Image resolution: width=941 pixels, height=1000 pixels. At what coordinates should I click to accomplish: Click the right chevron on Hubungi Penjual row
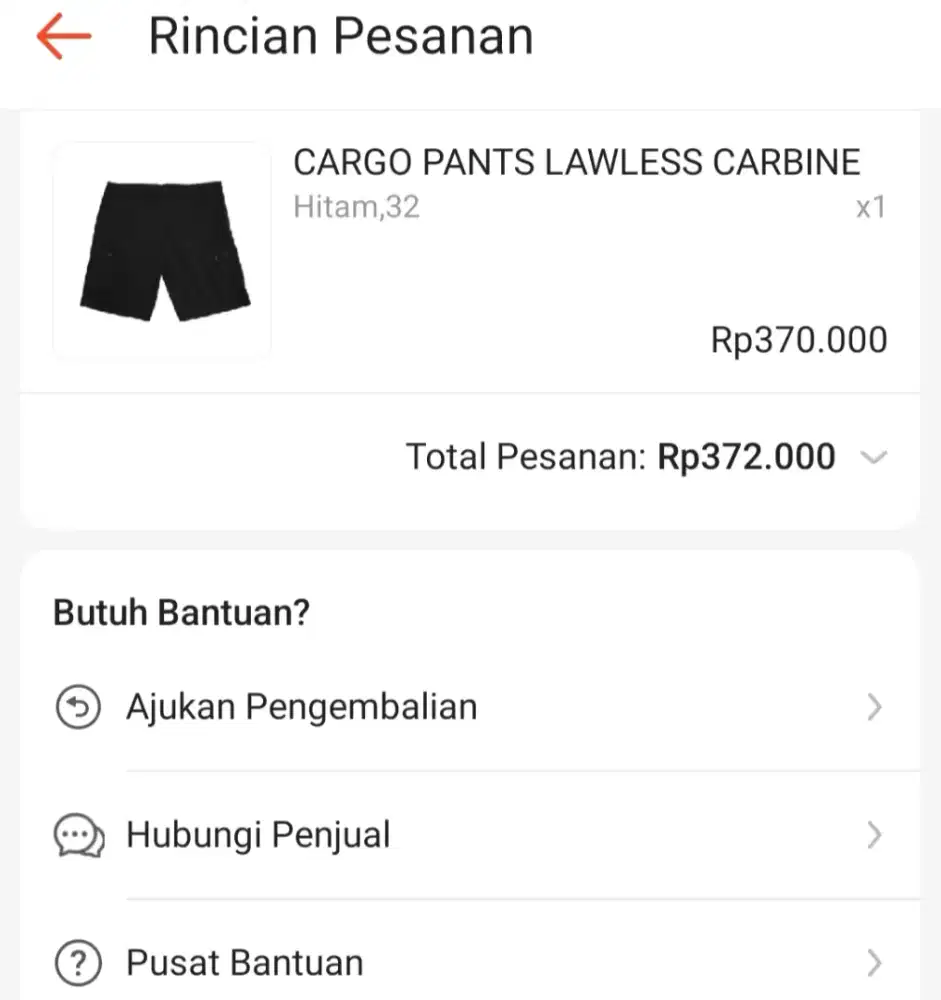click(874, 836)
